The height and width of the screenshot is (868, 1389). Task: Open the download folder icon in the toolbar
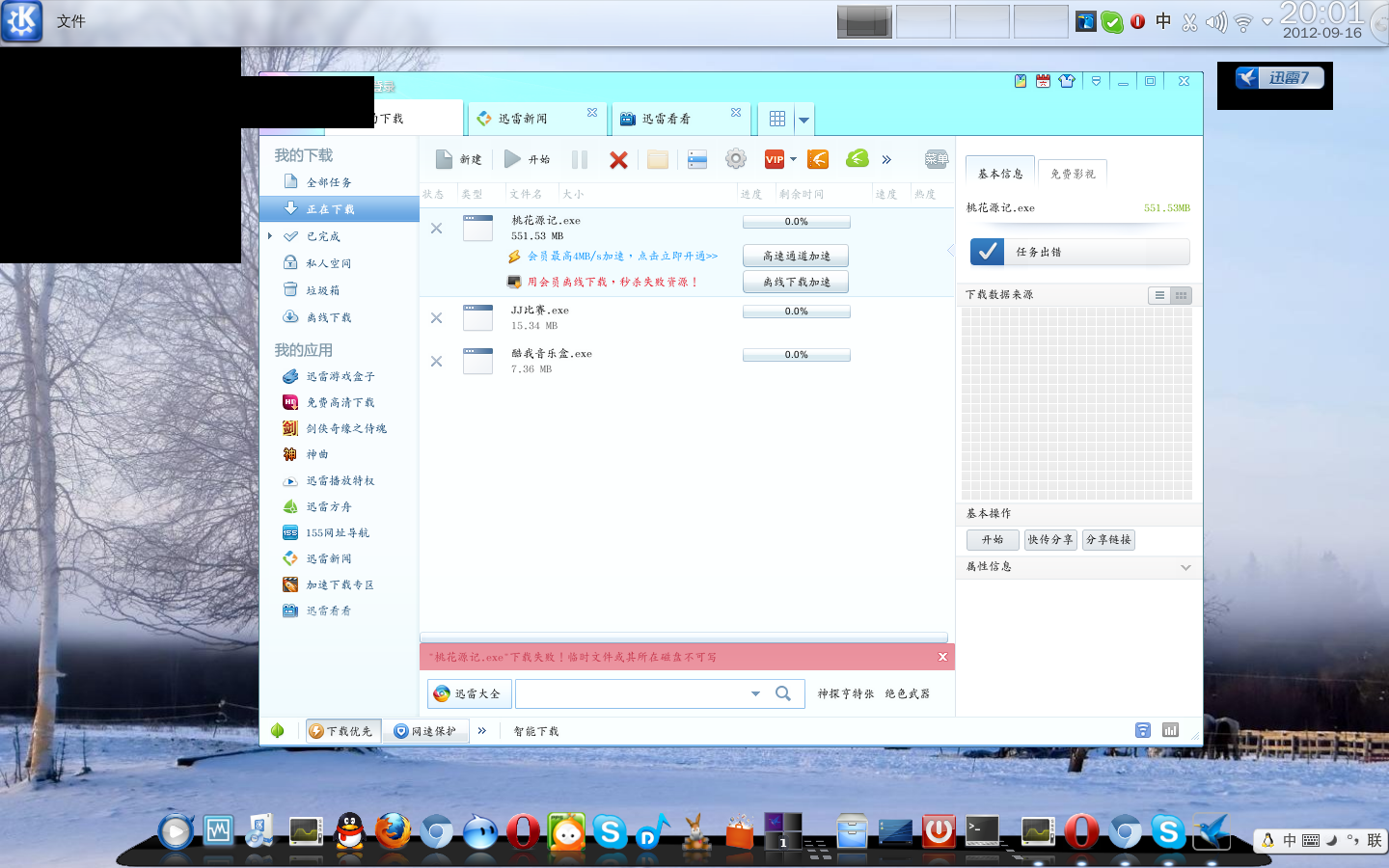(x=658, y=160)
